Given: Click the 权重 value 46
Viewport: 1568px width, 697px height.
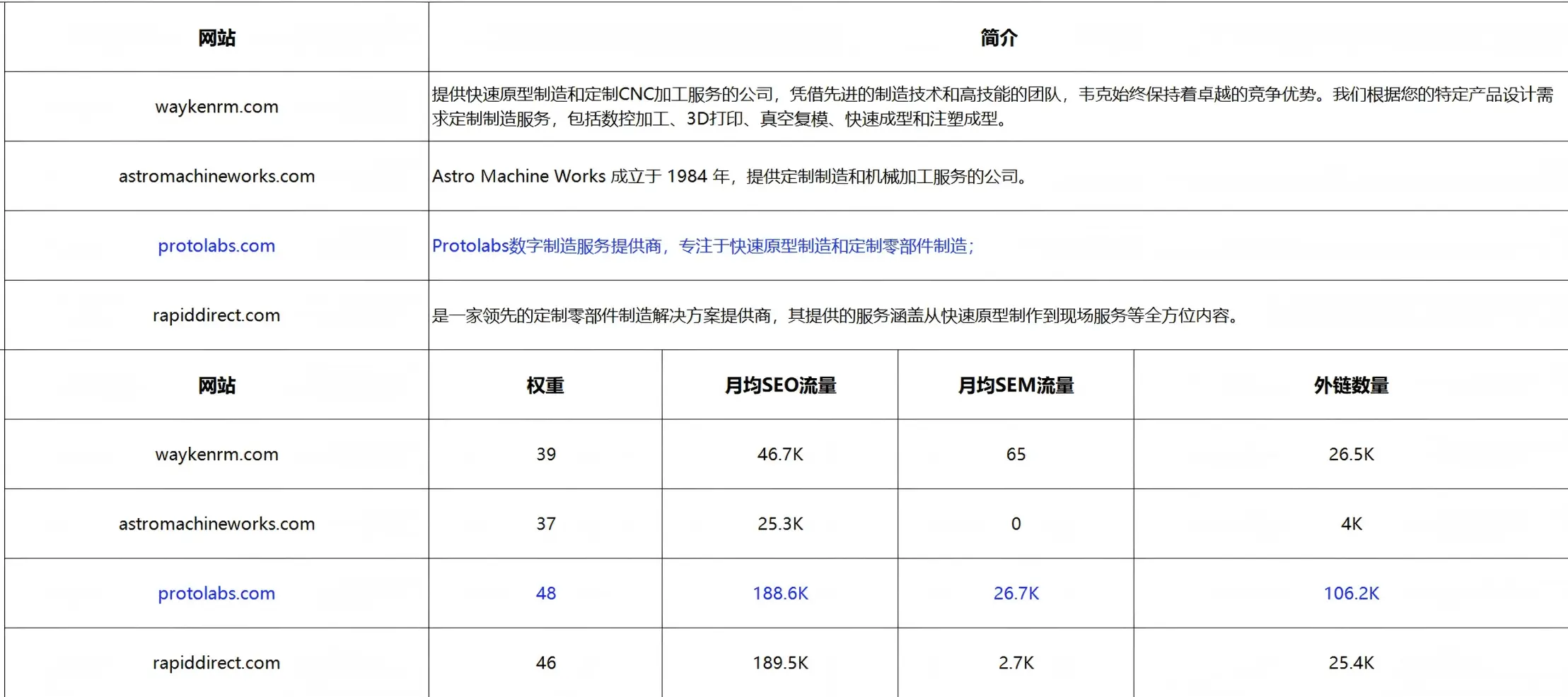Looking at the screenshot, I should point(545,663).
